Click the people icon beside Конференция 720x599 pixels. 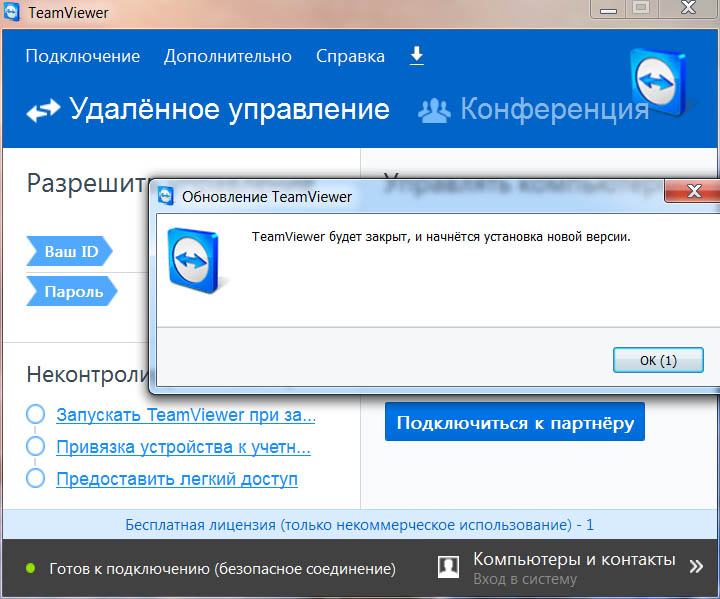click(x=434, y=111)
